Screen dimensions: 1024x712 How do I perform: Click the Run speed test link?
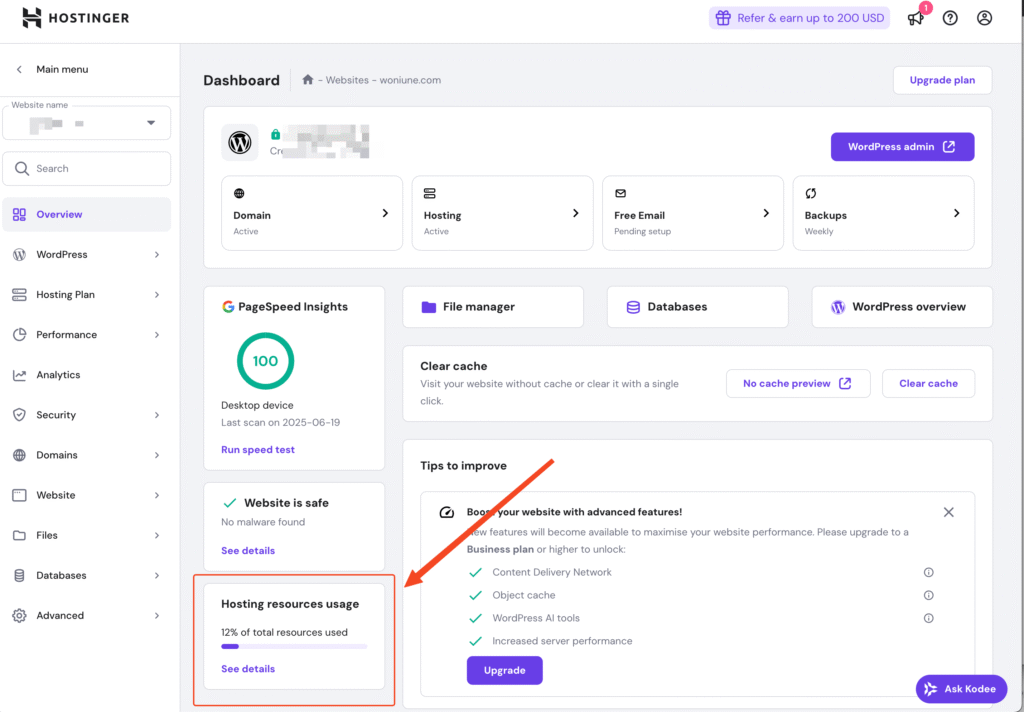pyautogui.click(x=258, y=450)
